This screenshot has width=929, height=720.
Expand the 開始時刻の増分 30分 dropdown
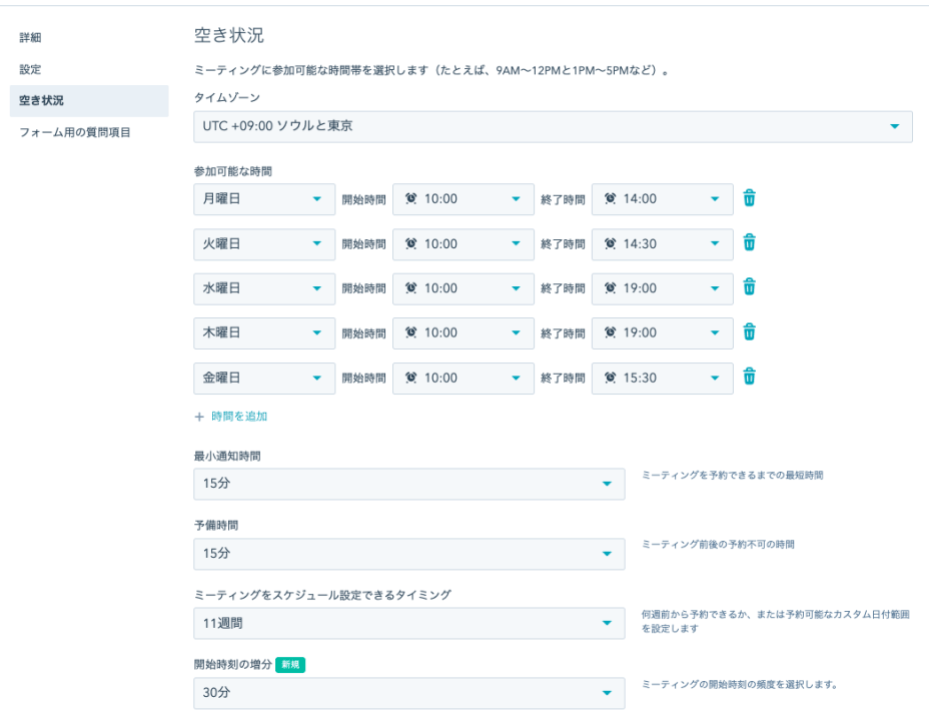click(x=409, y=693)
